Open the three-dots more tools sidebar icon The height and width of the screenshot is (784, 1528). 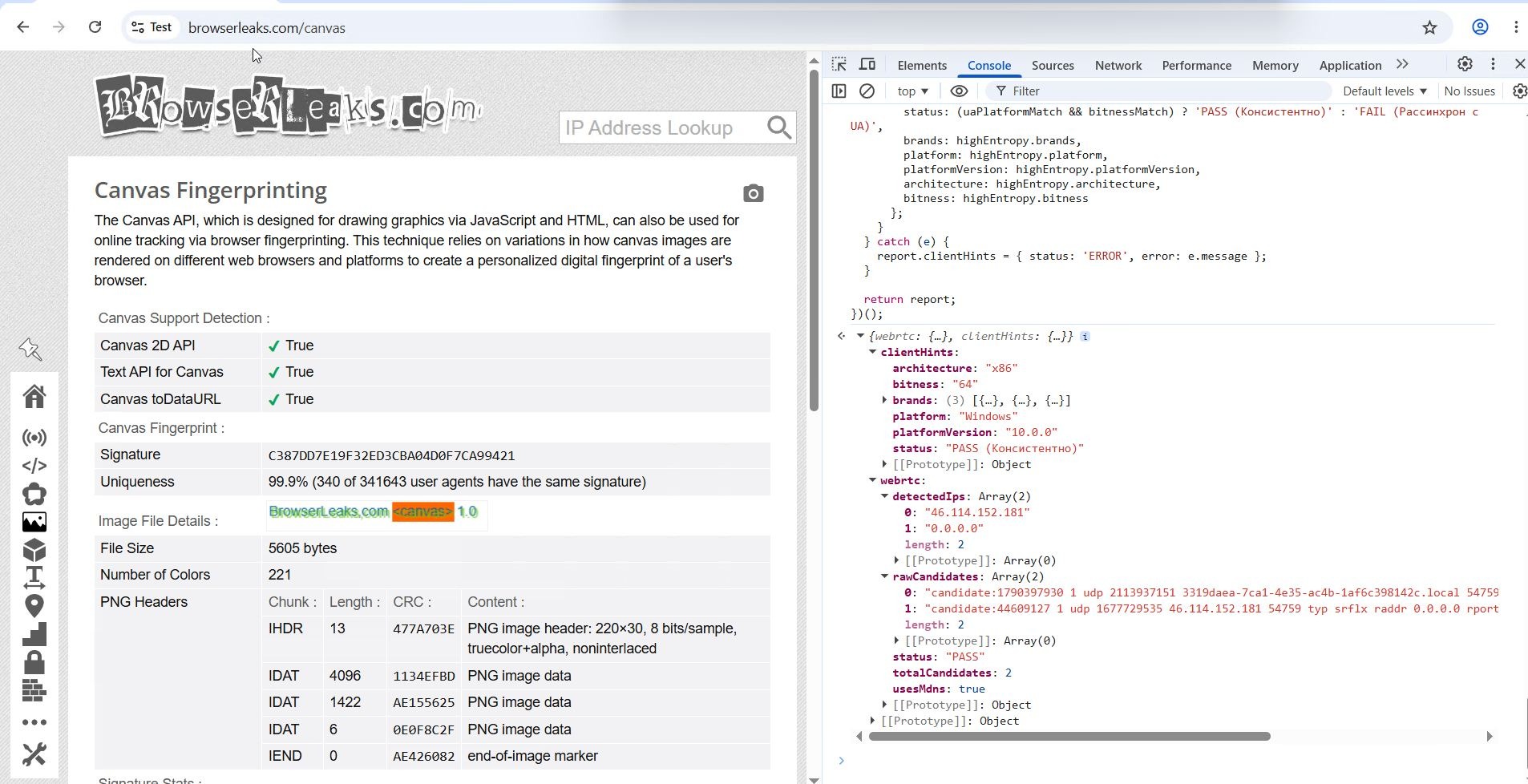[34, 722]
